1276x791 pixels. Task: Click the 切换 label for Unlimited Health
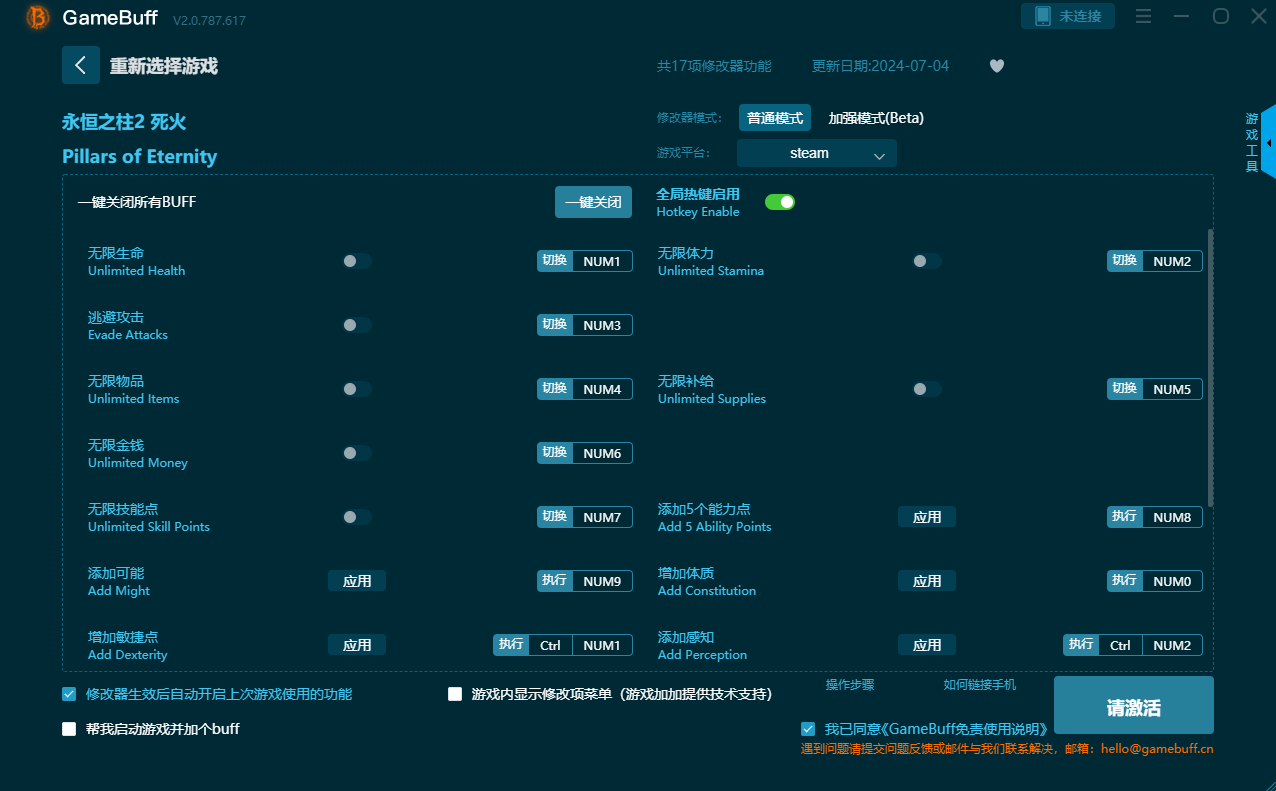click(x=555, y=261)
